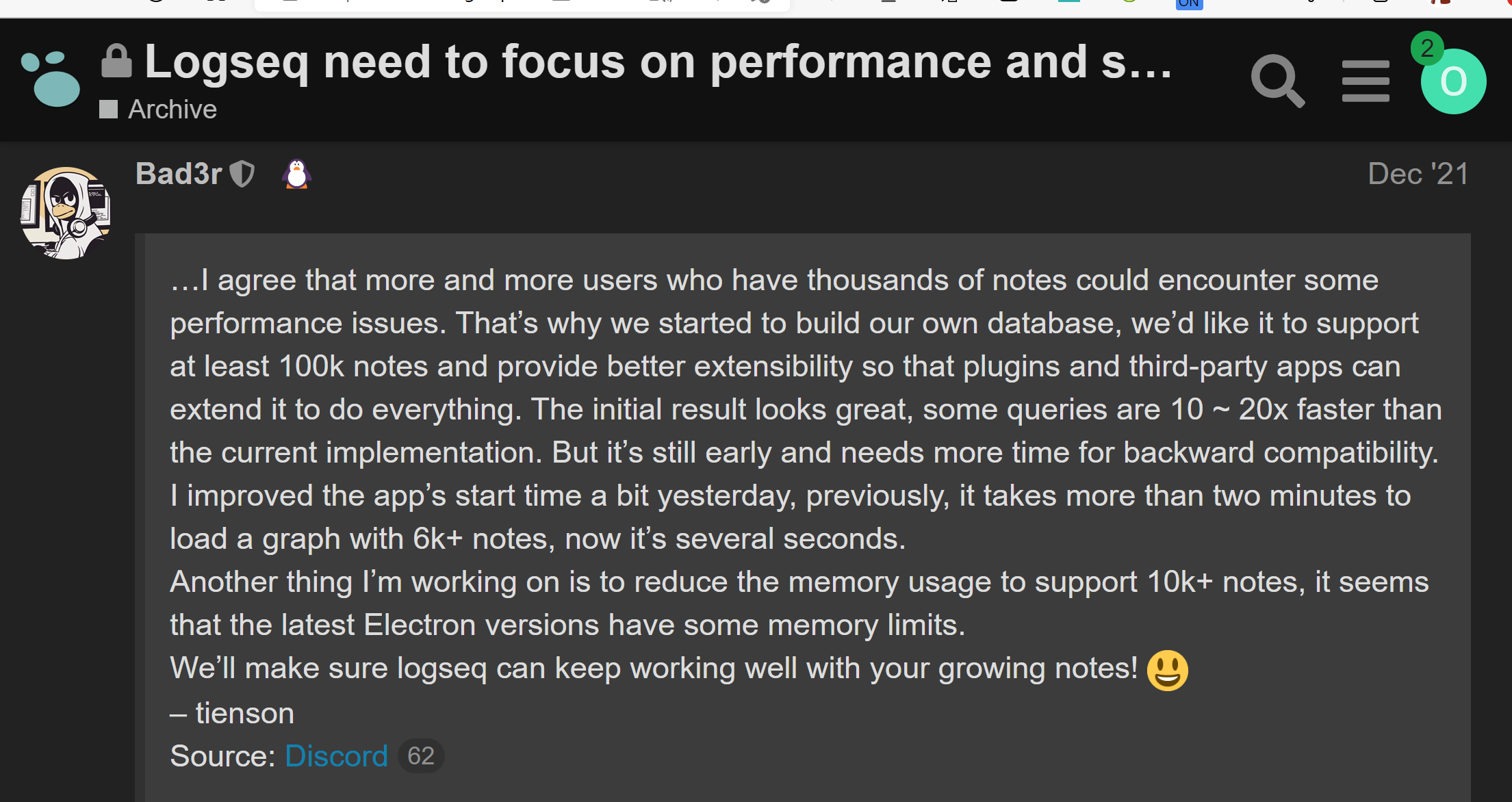The width and height of the screenshot is (1512, 802).
Task: Click the Logseq forum logo
Action: click(52, 77)
